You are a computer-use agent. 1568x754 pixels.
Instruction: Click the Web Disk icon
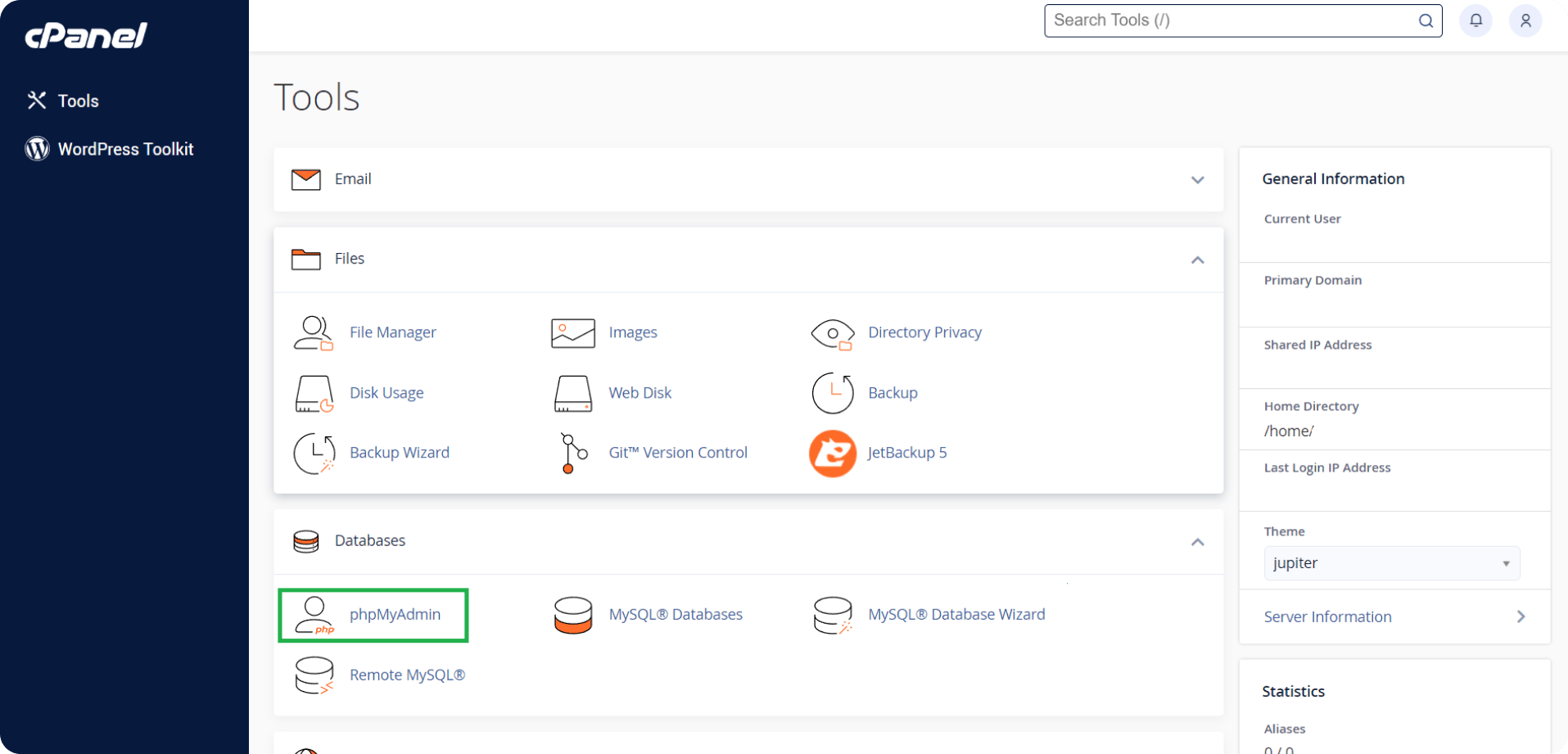[572, 393]
